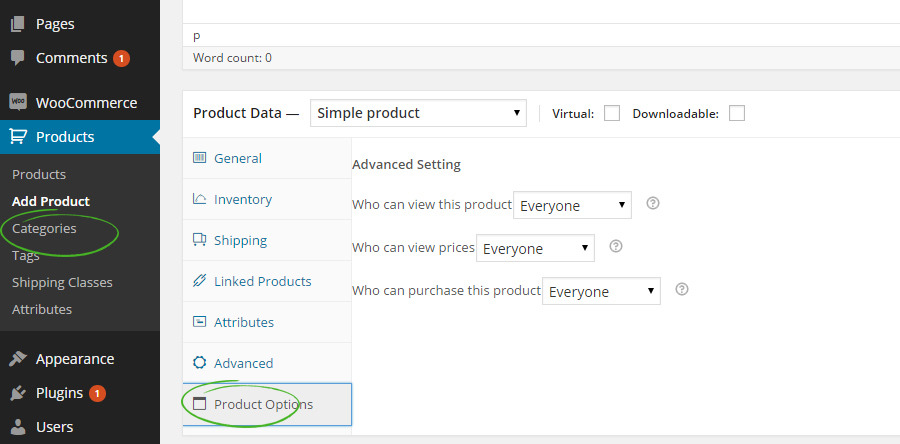Expand 'Who can view this product' dropdown
The width and height of the screenshot is (900, 444).
tap(572, 206)
